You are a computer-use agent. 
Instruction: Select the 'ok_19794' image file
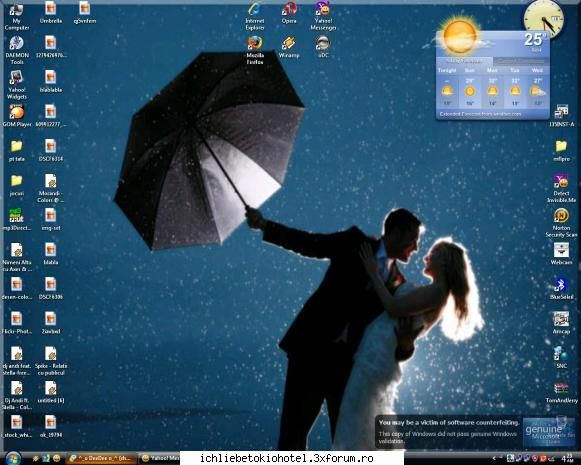pyautogui.click(x=51, y=426)
